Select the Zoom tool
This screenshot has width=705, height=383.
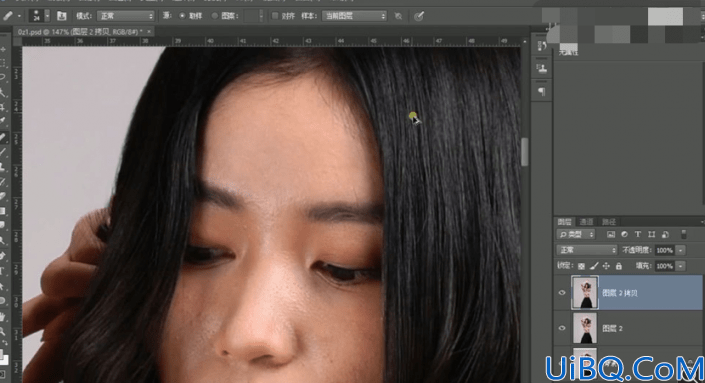(x=3, y=331)
